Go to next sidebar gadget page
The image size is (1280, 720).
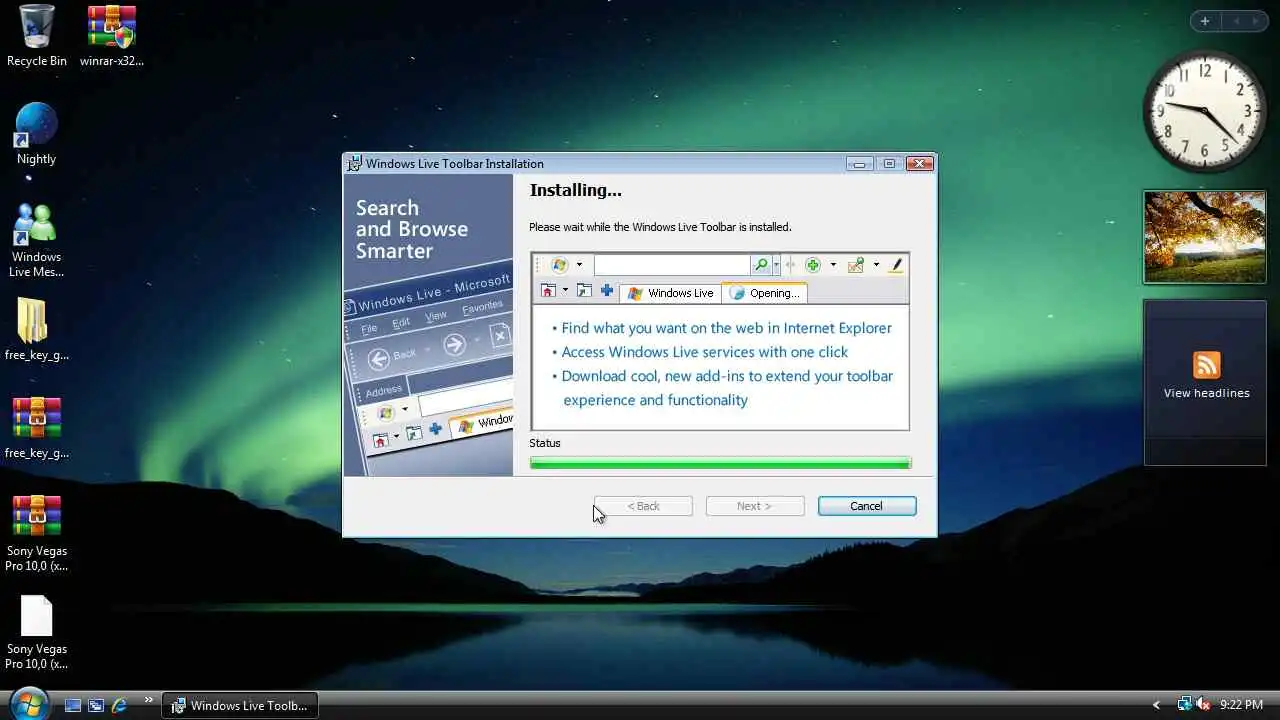coord(1256,21)
